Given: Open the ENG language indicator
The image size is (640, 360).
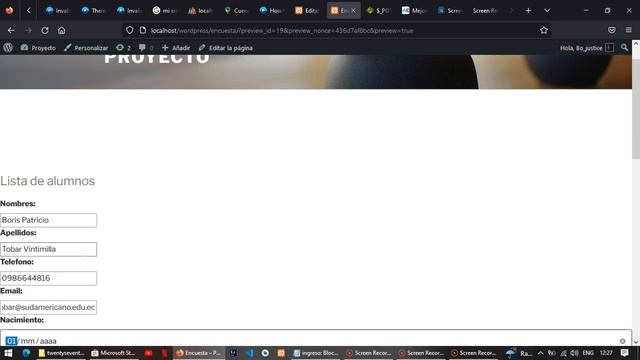Looking at the screenshot, I should click(588, 353).
